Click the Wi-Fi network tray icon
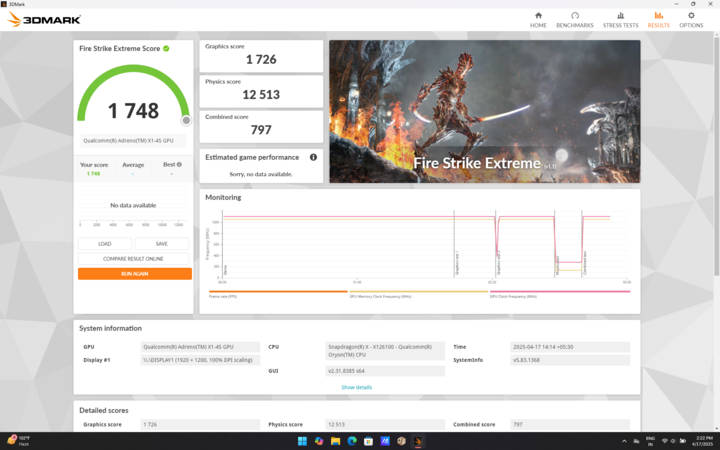 tap(664, 441)
